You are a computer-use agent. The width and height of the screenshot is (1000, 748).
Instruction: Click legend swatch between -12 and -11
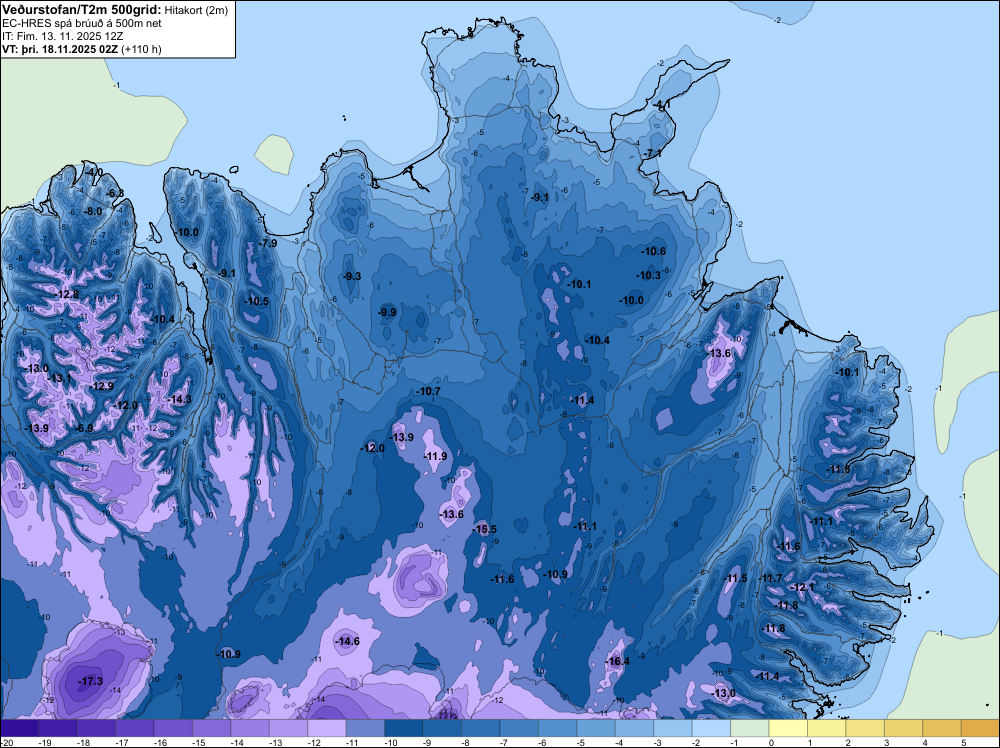click(x=327, y=728)
